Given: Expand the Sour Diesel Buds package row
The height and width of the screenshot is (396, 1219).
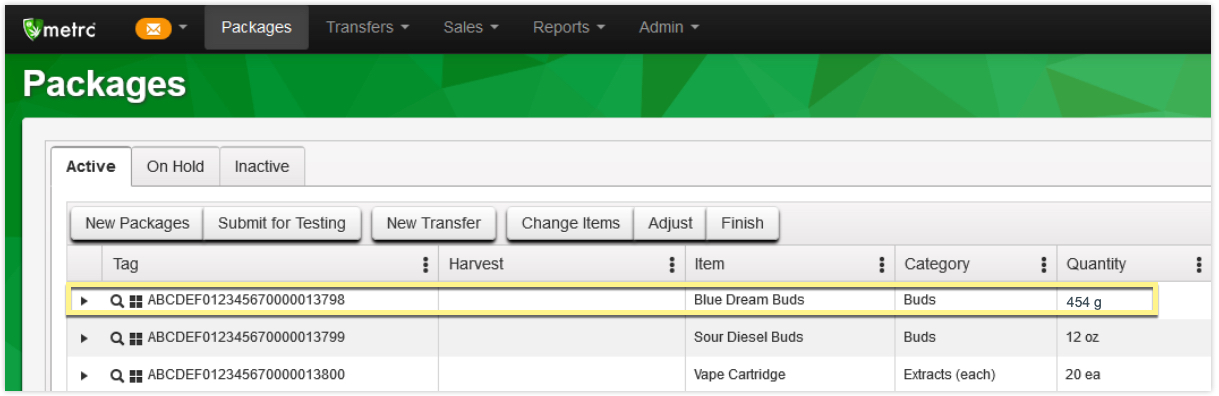Looking at the screenshot, I should (x=84, y=338).
